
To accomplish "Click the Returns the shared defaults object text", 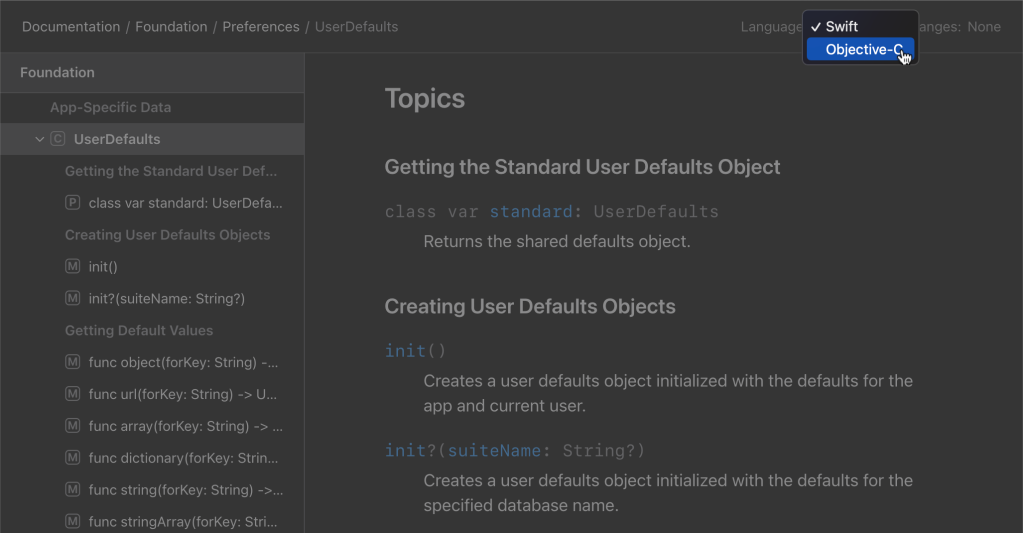I will (557, 241).
